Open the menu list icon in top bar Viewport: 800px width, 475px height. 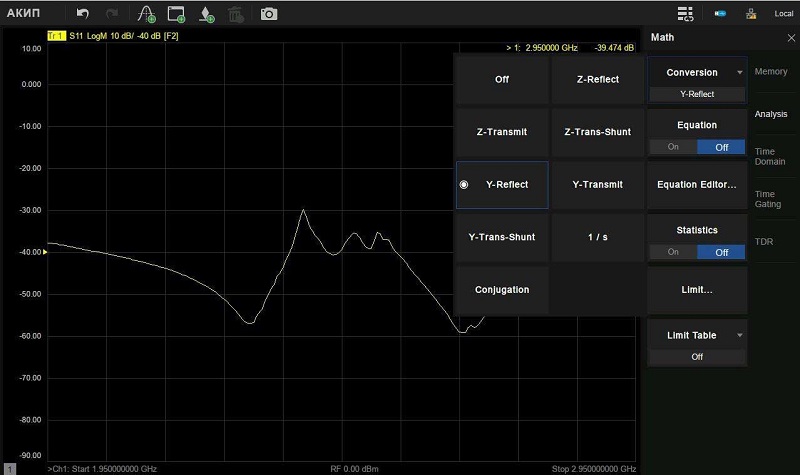click(x=685, y=14)
